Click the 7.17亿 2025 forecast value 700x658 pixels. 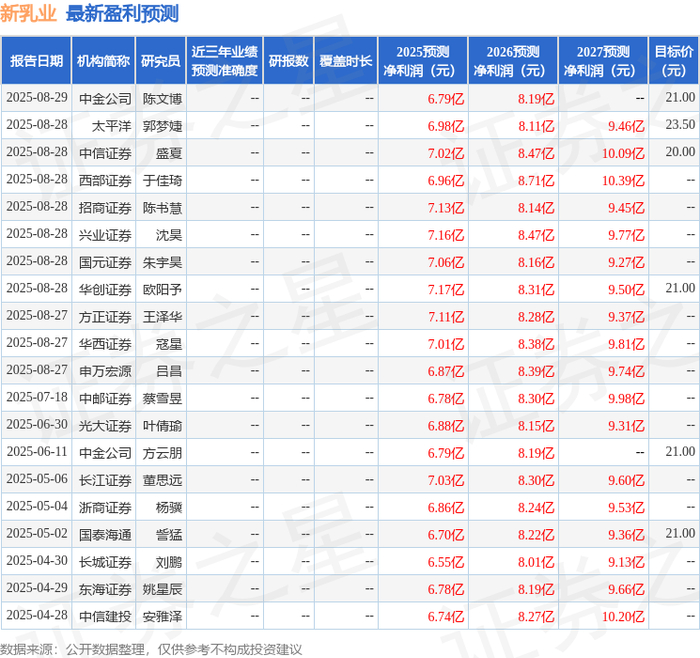point(446,289)
